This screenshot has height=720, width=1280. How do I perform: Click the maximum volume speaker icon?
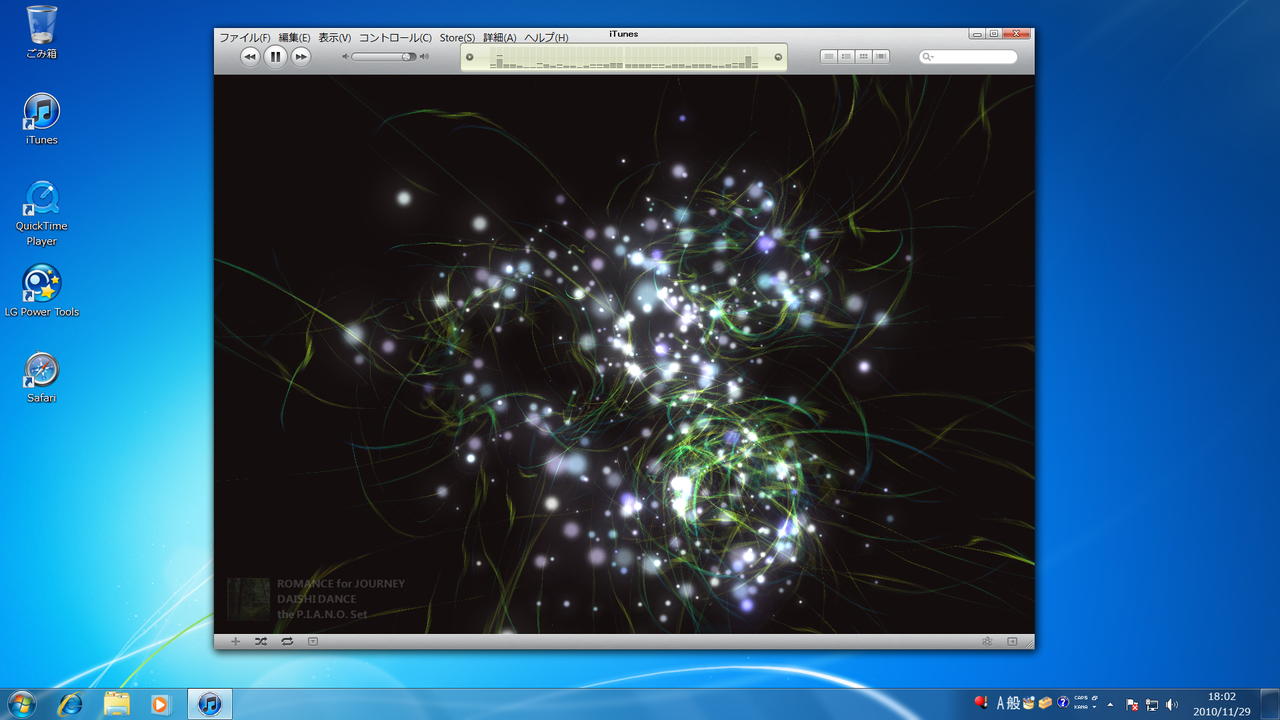(x=424, y=57)
